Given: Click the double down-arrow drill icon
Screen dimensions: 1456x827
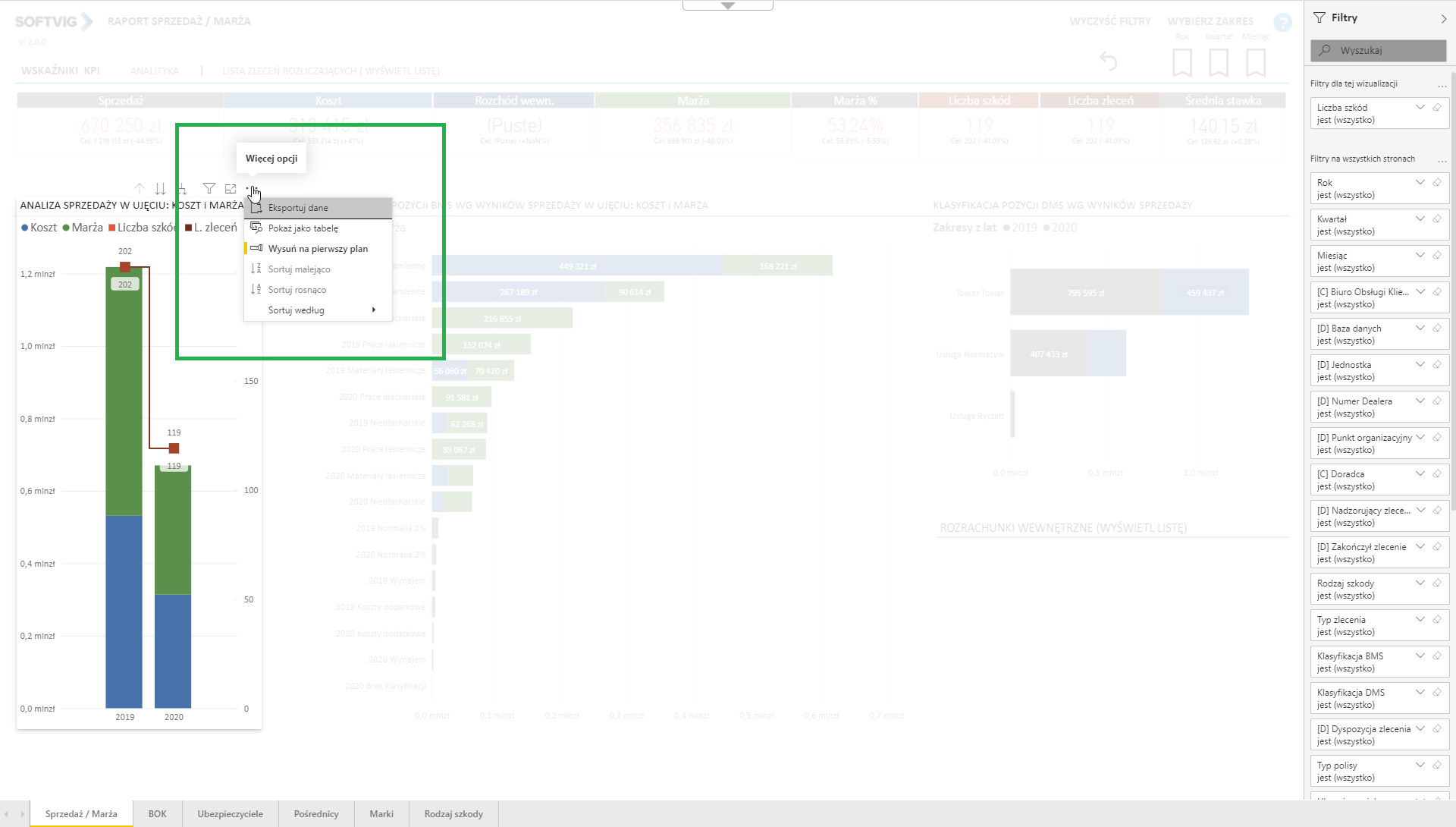Looking at the screenshot, I should pyautogui.click(x=160, y=189).
